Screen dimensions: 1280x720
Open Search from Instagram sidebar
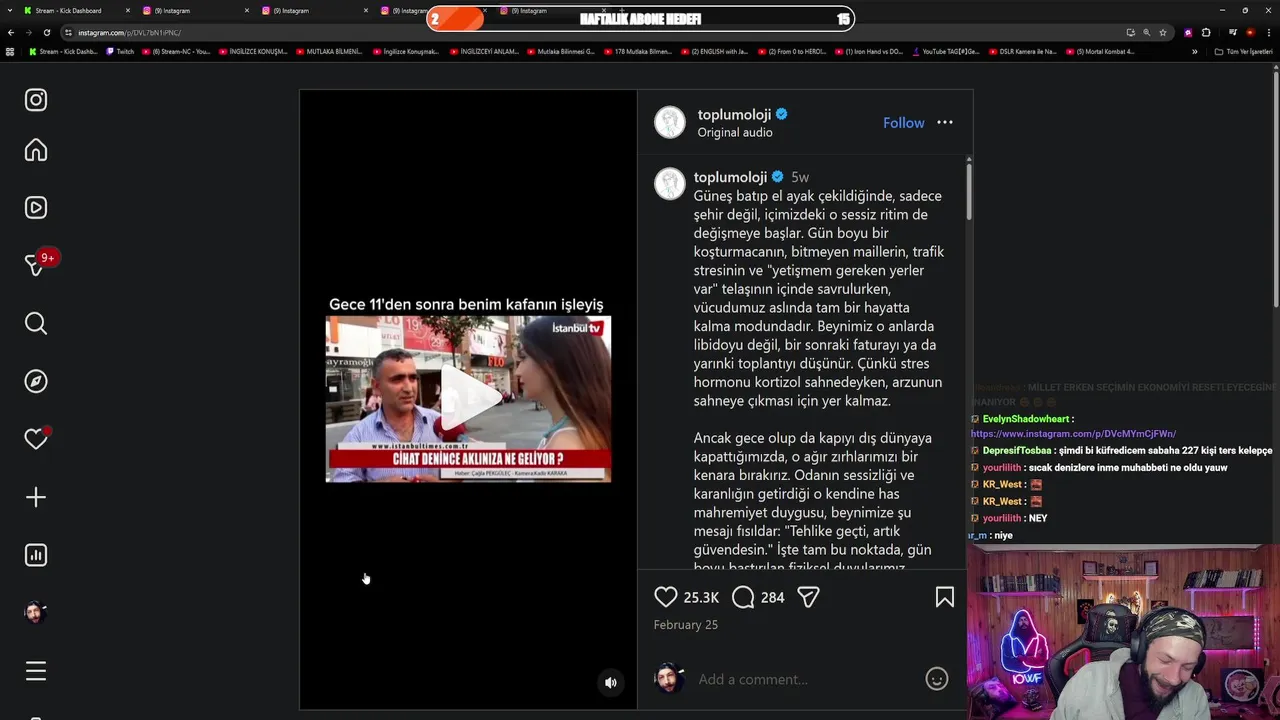pyautogui.click(x=36, y=323)
